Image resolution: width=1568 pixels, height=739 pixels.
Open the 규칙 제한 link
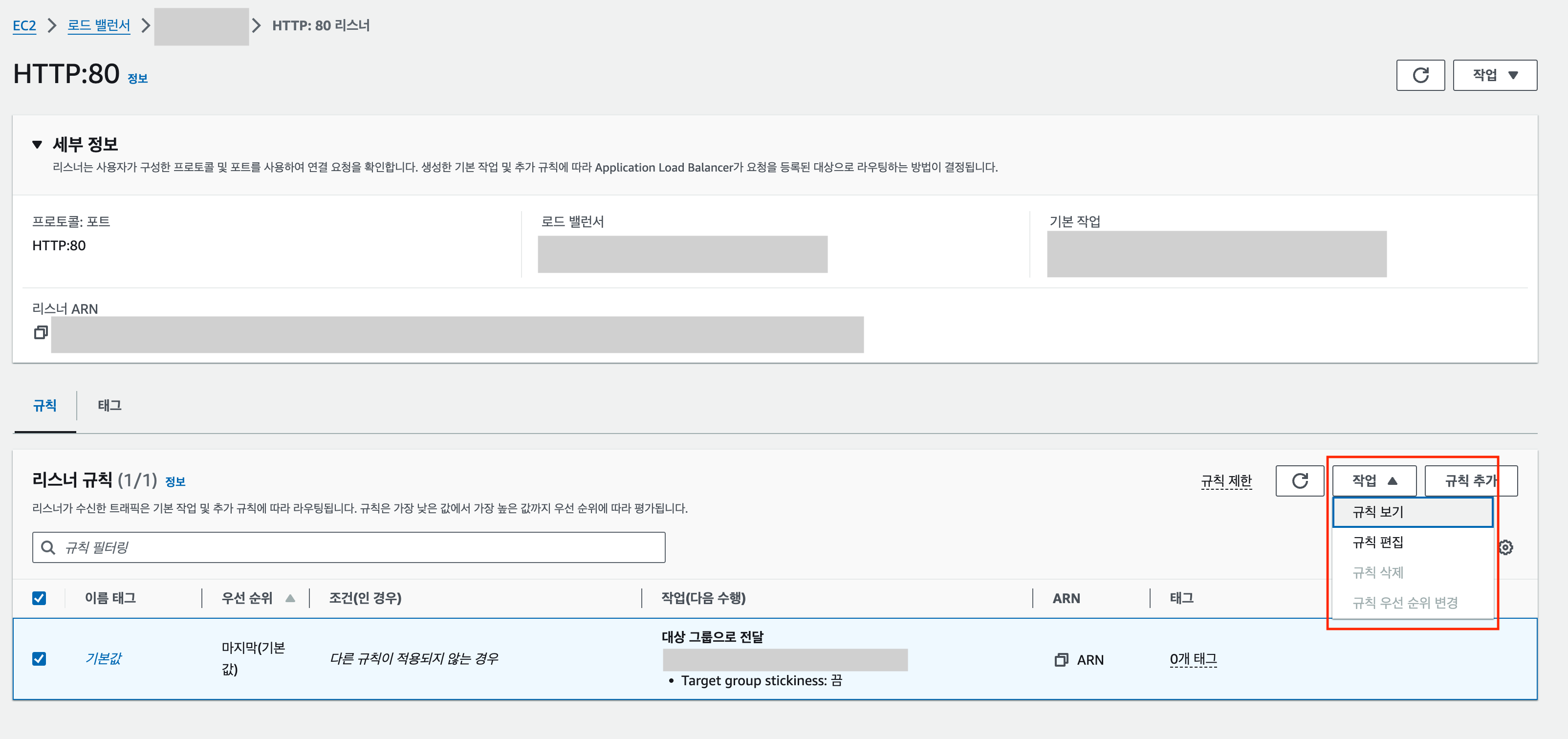(1226, 481)
